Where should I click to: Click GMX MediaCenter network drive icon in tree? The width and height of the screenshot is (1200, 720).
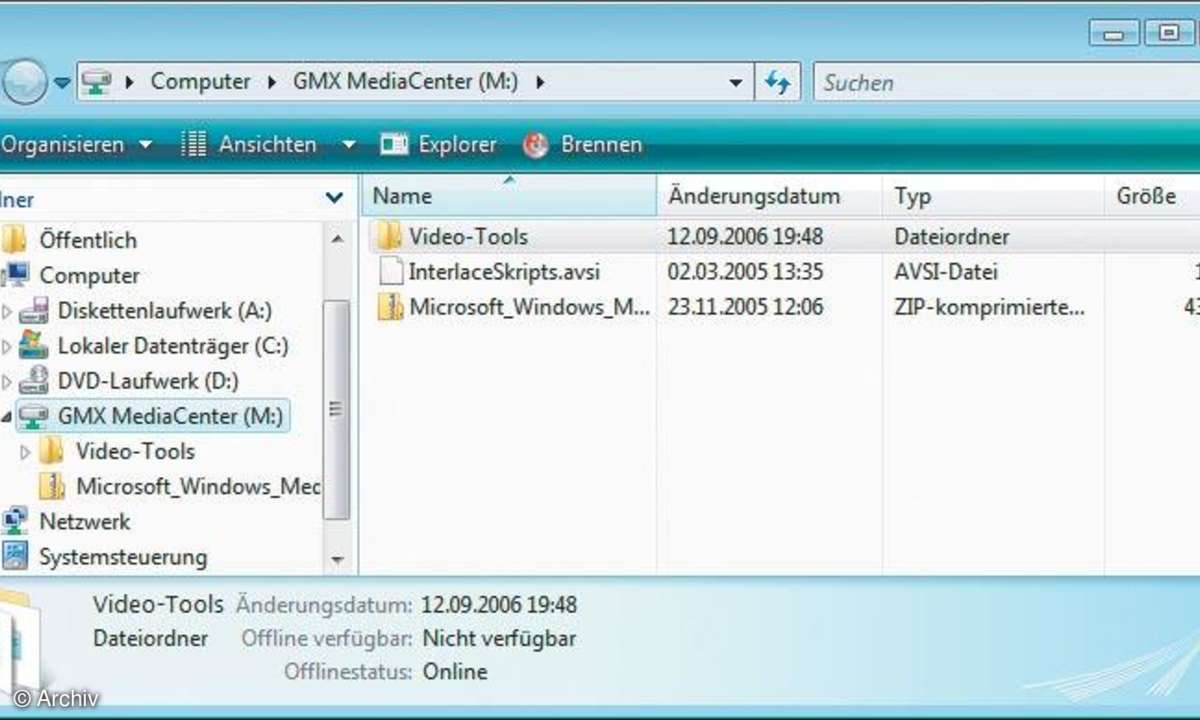34,415
